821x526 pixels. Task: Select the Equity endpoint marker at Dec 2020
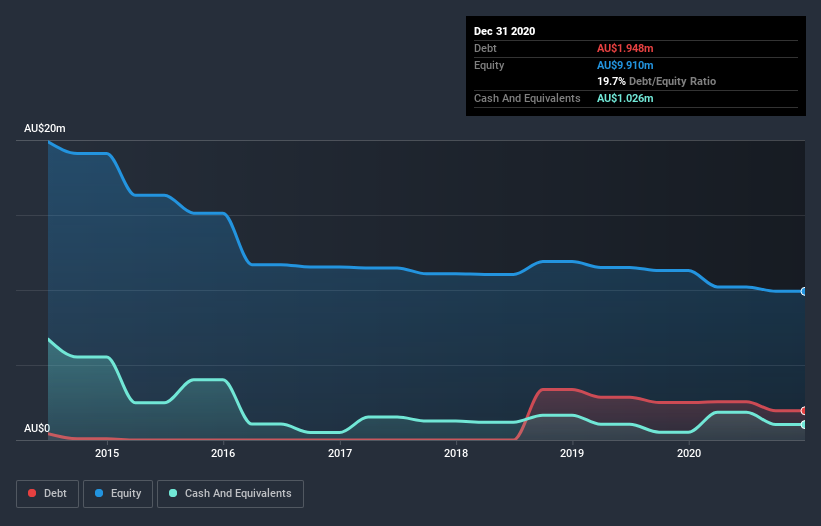(x=804, y=292)
